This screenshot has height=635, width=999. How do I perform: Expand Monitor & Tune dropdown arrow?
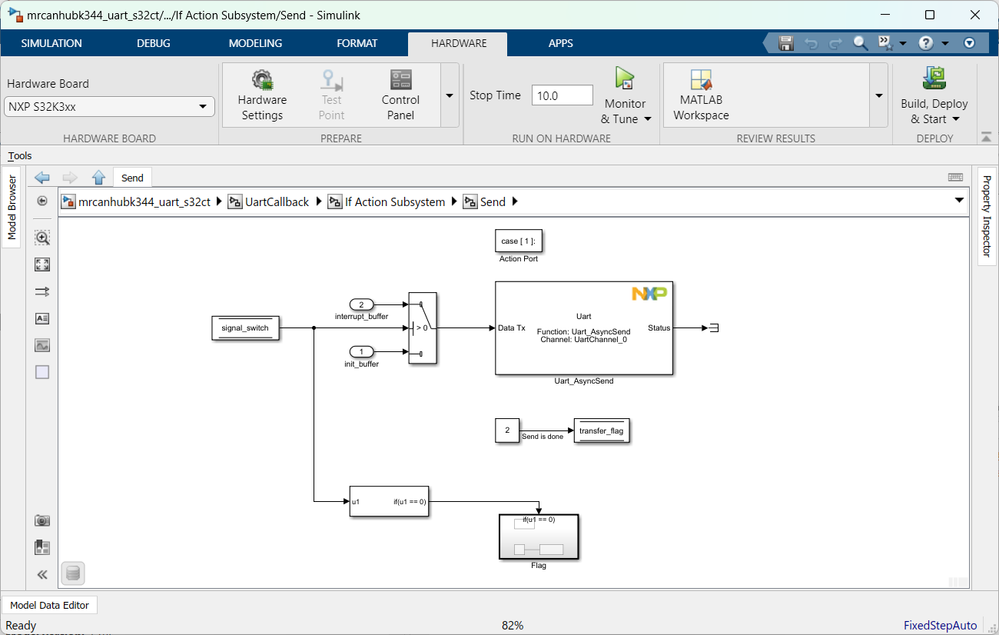[648, 119]
